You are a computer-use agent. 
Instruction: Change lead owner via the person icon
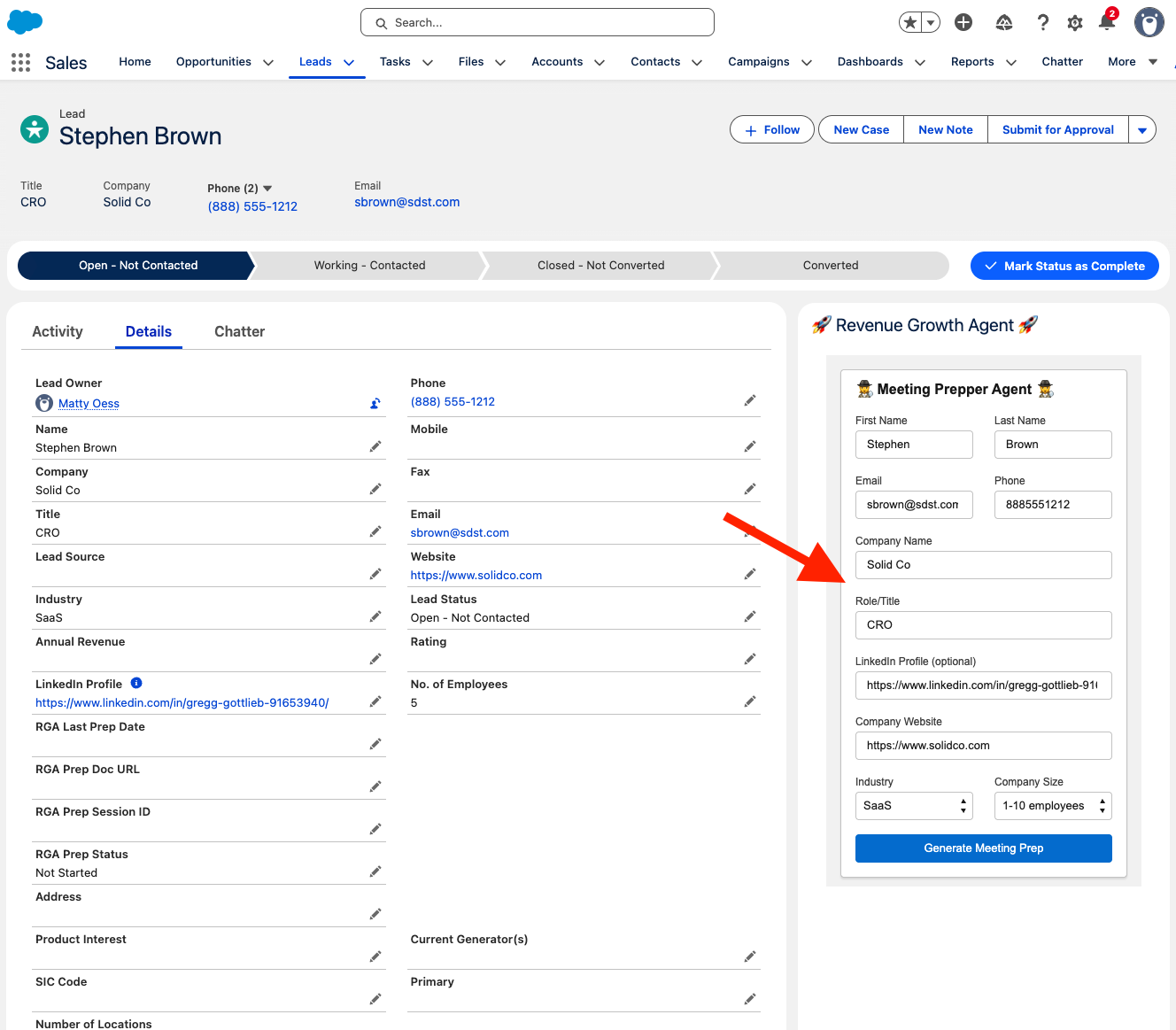(375, 403)
